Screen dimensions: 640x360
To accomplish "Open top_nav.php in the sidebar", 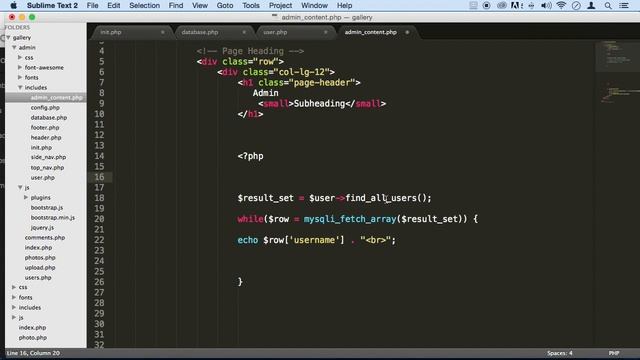I will 47,167.
